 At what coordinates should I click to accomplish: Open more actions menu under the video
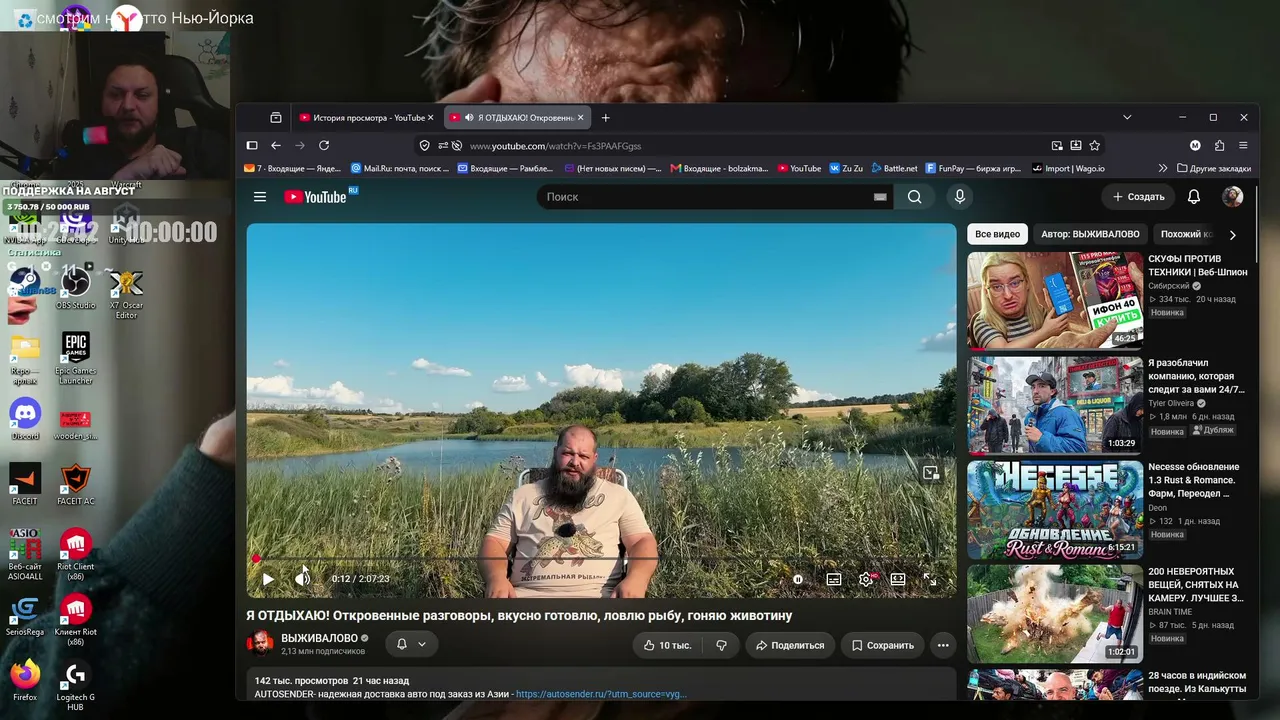coord(943,645)
